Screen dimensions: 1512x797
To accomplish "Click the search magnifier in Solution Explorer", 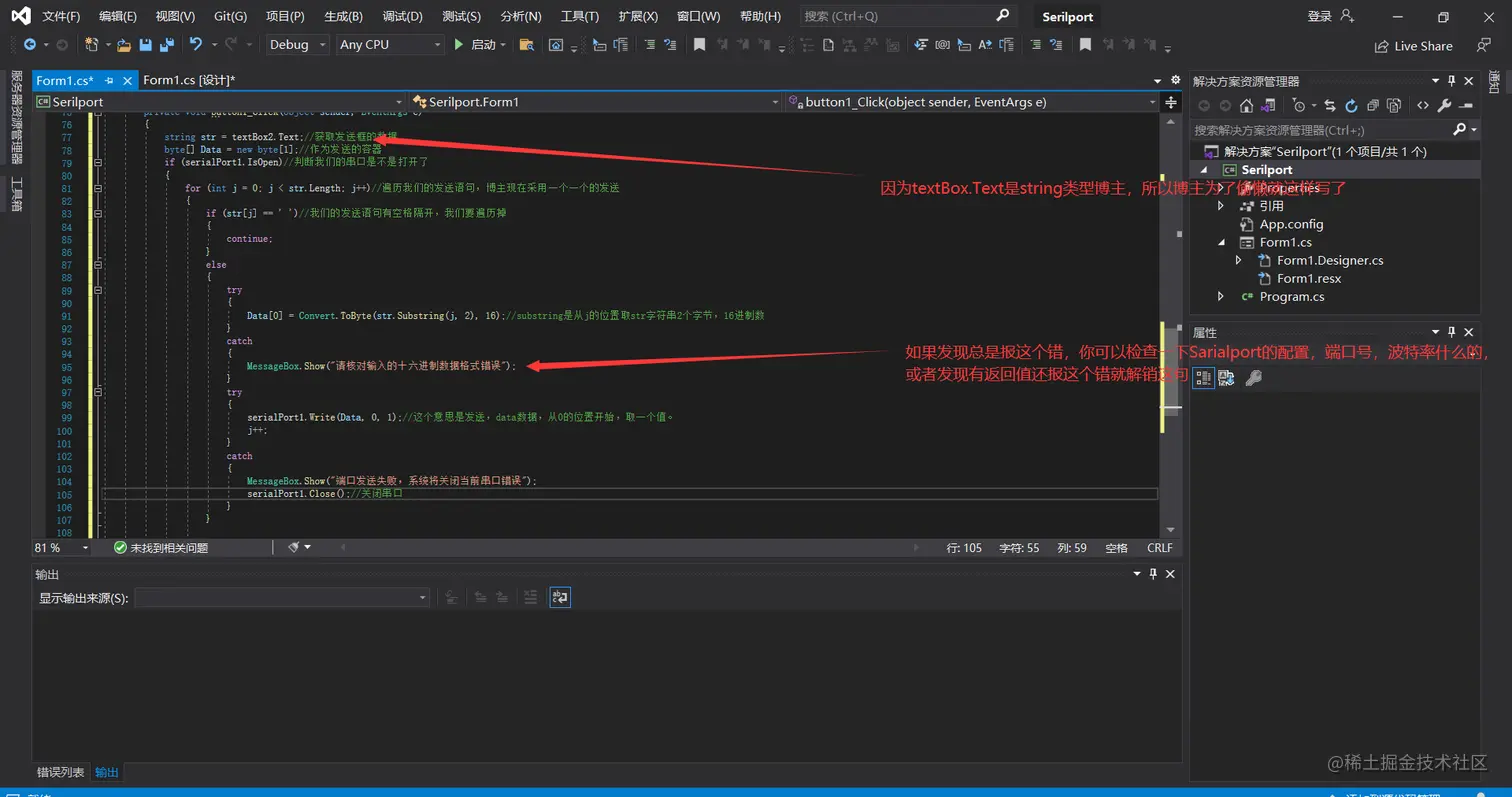I will coord(1459,130).
